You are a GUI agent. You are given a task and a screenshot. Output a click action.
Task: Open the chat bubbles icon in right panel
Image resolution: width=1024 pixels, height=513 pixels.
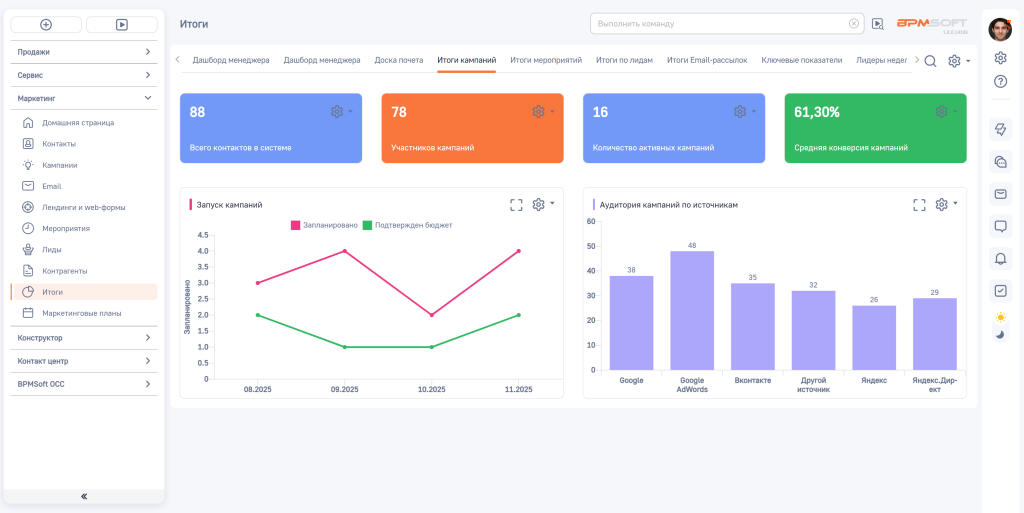pos(1000,161)
